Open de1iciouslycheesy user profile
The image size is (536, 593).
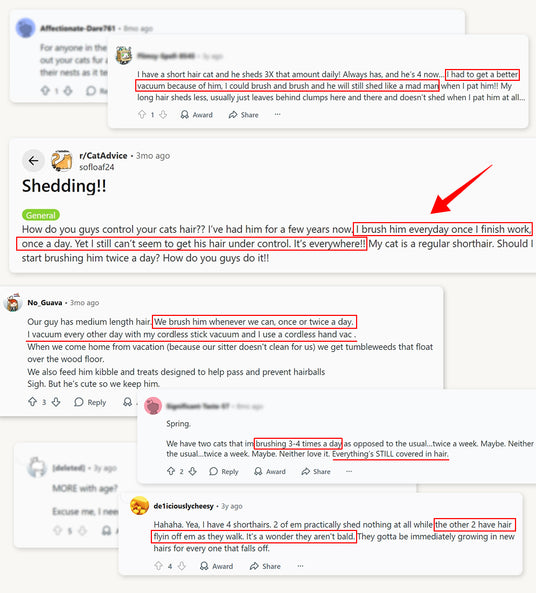tap(183, 506)
